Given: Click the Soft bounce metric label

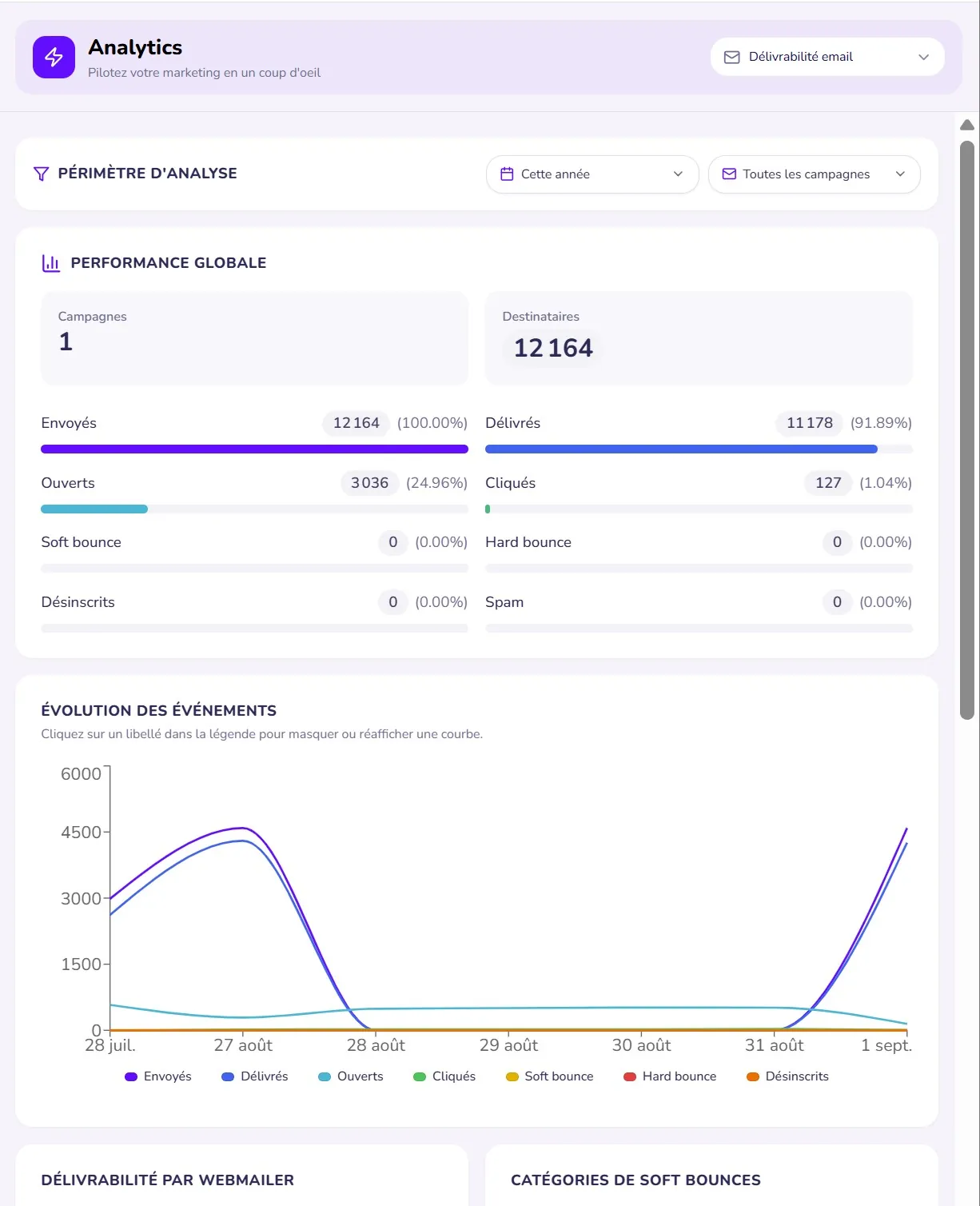Looking at the screenshot, I should 82,542.
